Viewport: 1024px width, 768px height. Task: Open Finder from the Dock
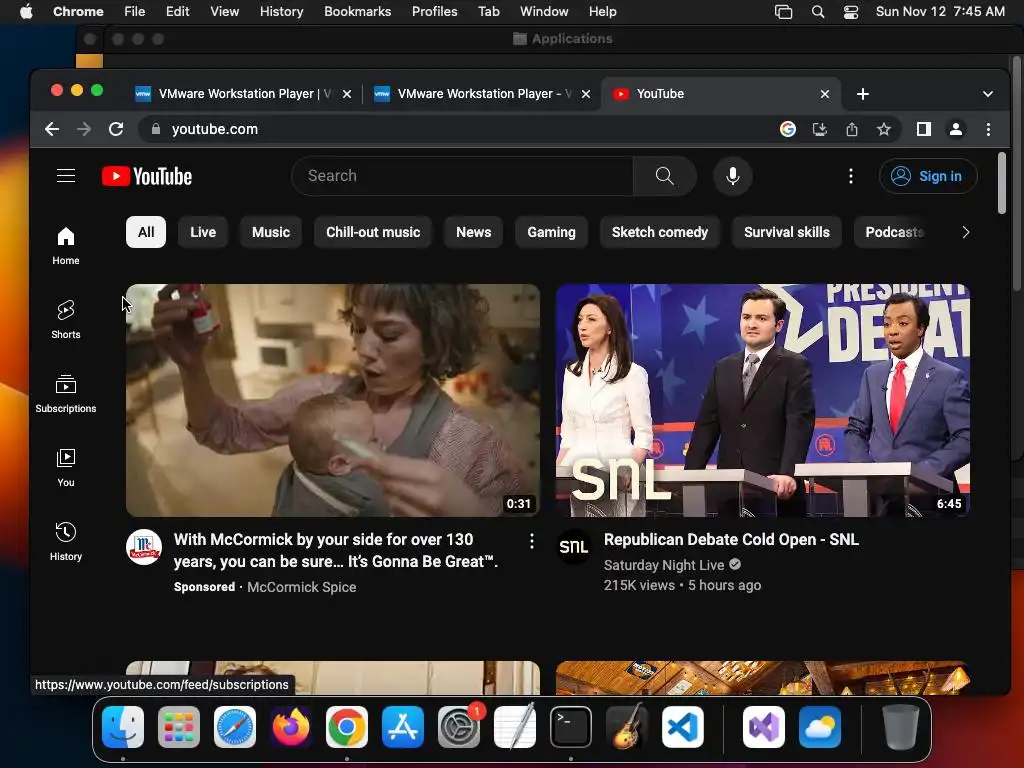pos(123,727)
